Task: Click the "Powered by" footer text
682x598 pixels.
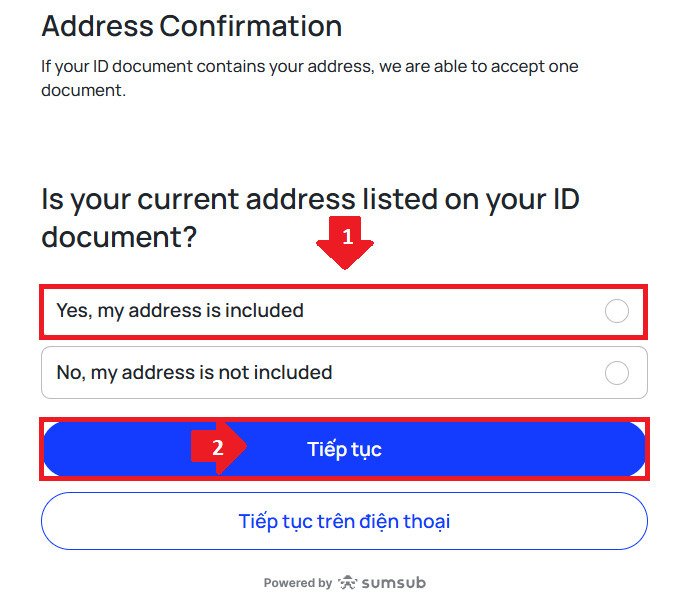Action: point(297,583)
